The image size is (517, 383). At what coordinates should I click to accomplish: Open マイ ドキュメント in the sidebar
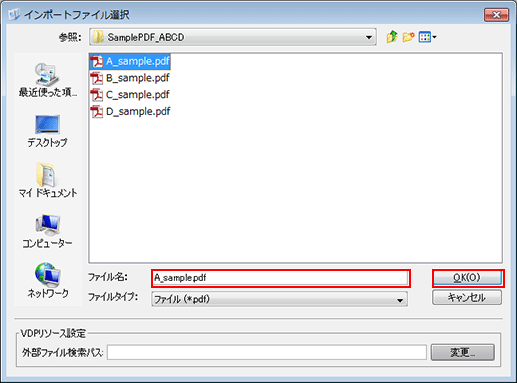47,180
